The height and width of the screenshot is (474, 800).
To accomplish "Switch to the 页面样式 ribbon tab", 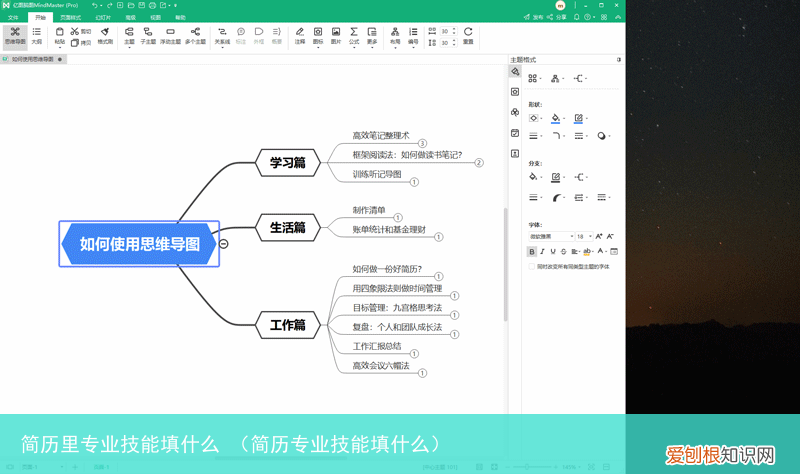I will point(70,17).
